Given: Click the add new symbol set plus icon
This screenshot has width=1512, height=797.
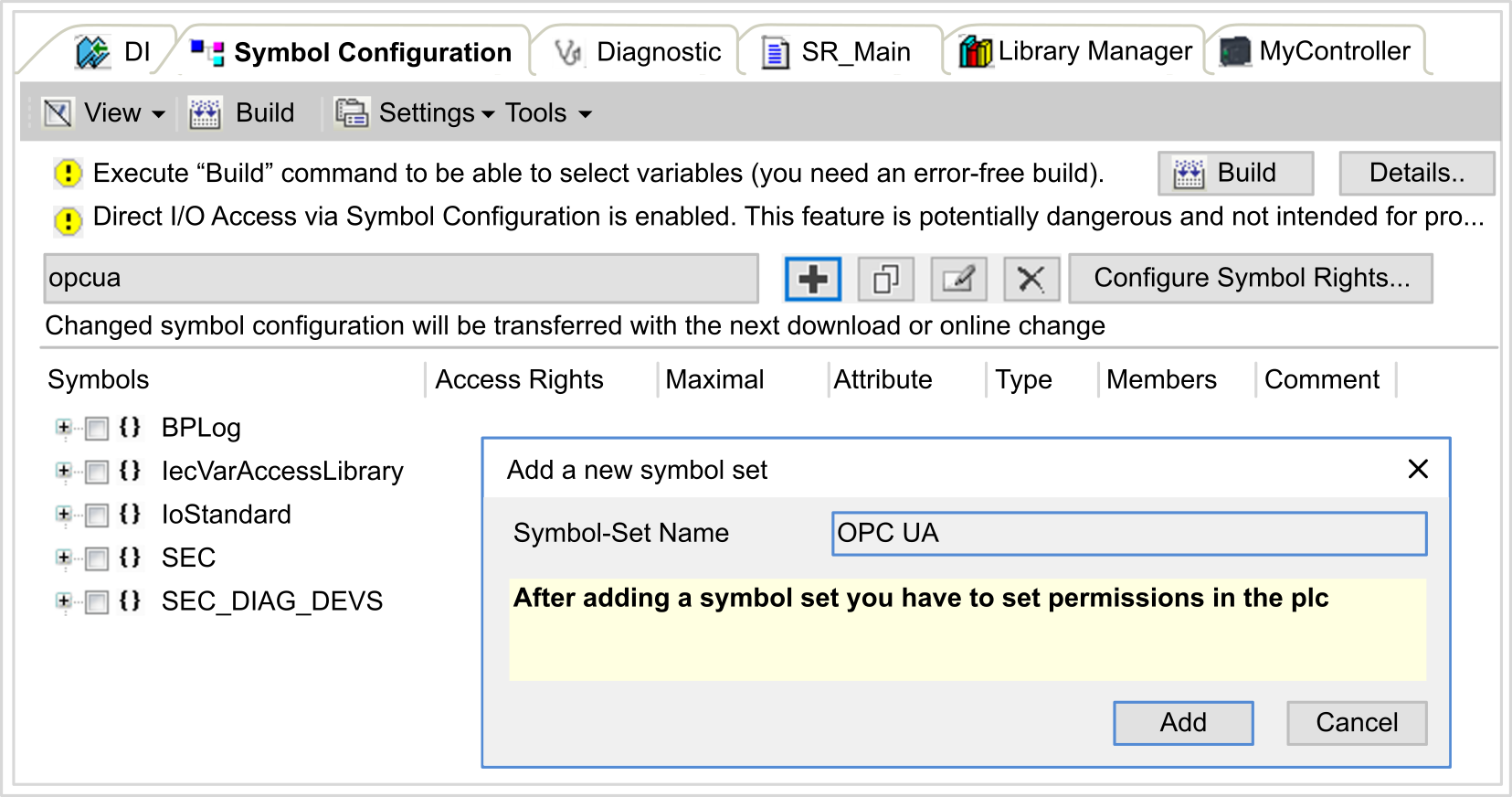Looking at the screenshot, I should [812, 279].
